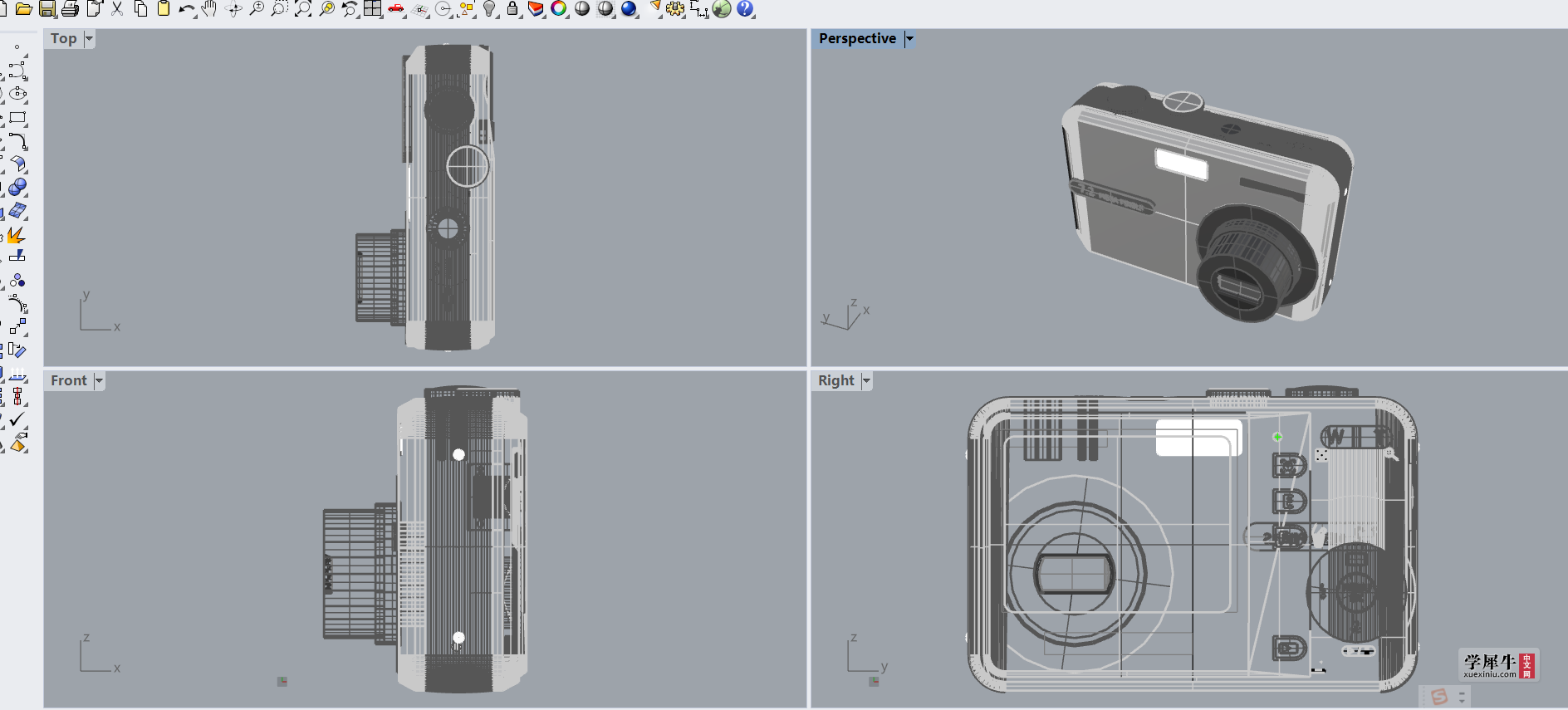
Task: Select the Boolean Union spheres tool
Action: pos(17,187)
